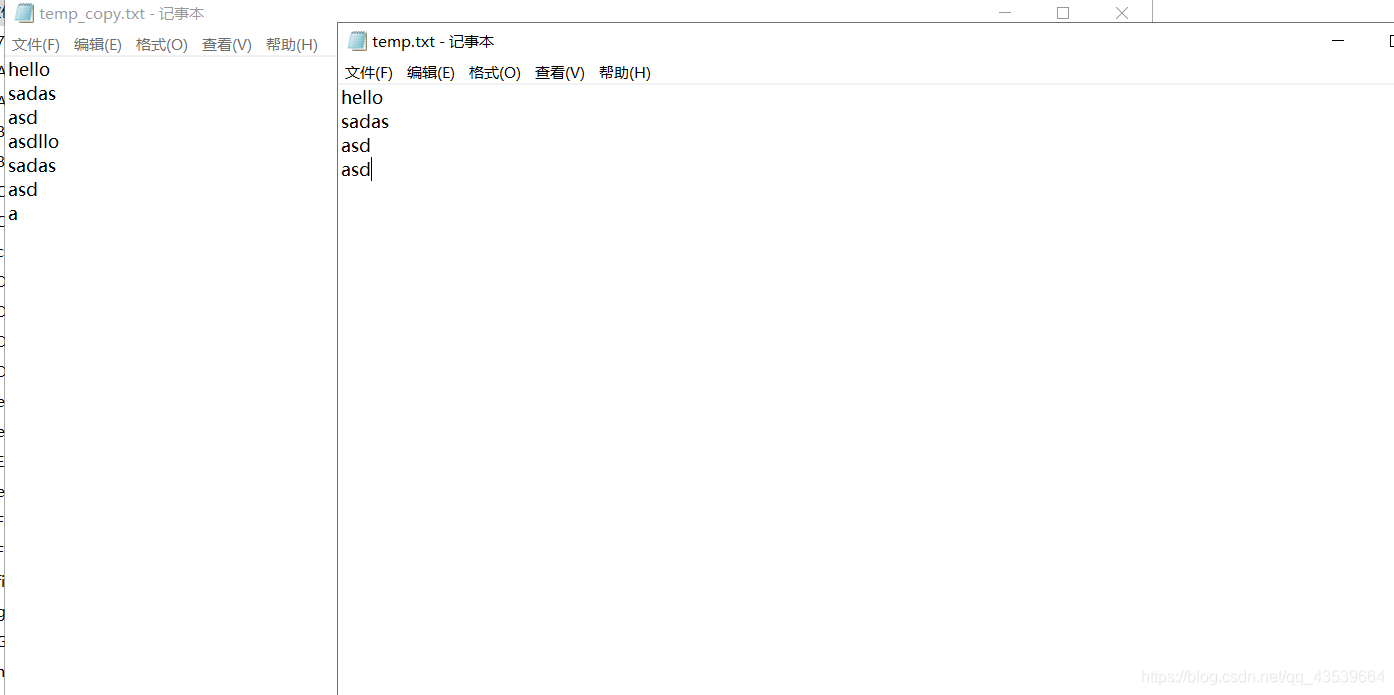This screenshot has height=695, width=1394.
Task: Click the Notepad icon in temp_copy.txt title bar
Action: point(24,14)
